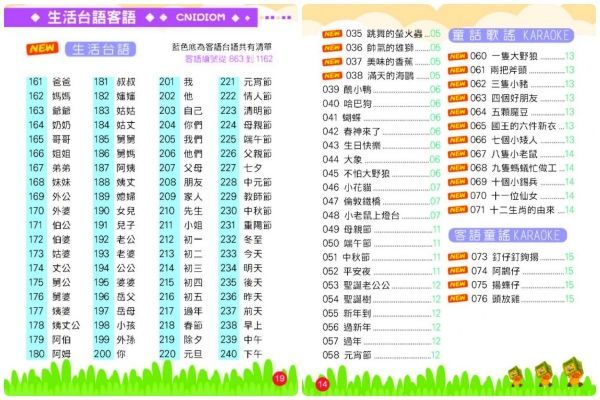Image resolution: width=600 pixels, height=400 pixels.
Task: Select entry 180 阿姆
Action: tap(49, 354)
